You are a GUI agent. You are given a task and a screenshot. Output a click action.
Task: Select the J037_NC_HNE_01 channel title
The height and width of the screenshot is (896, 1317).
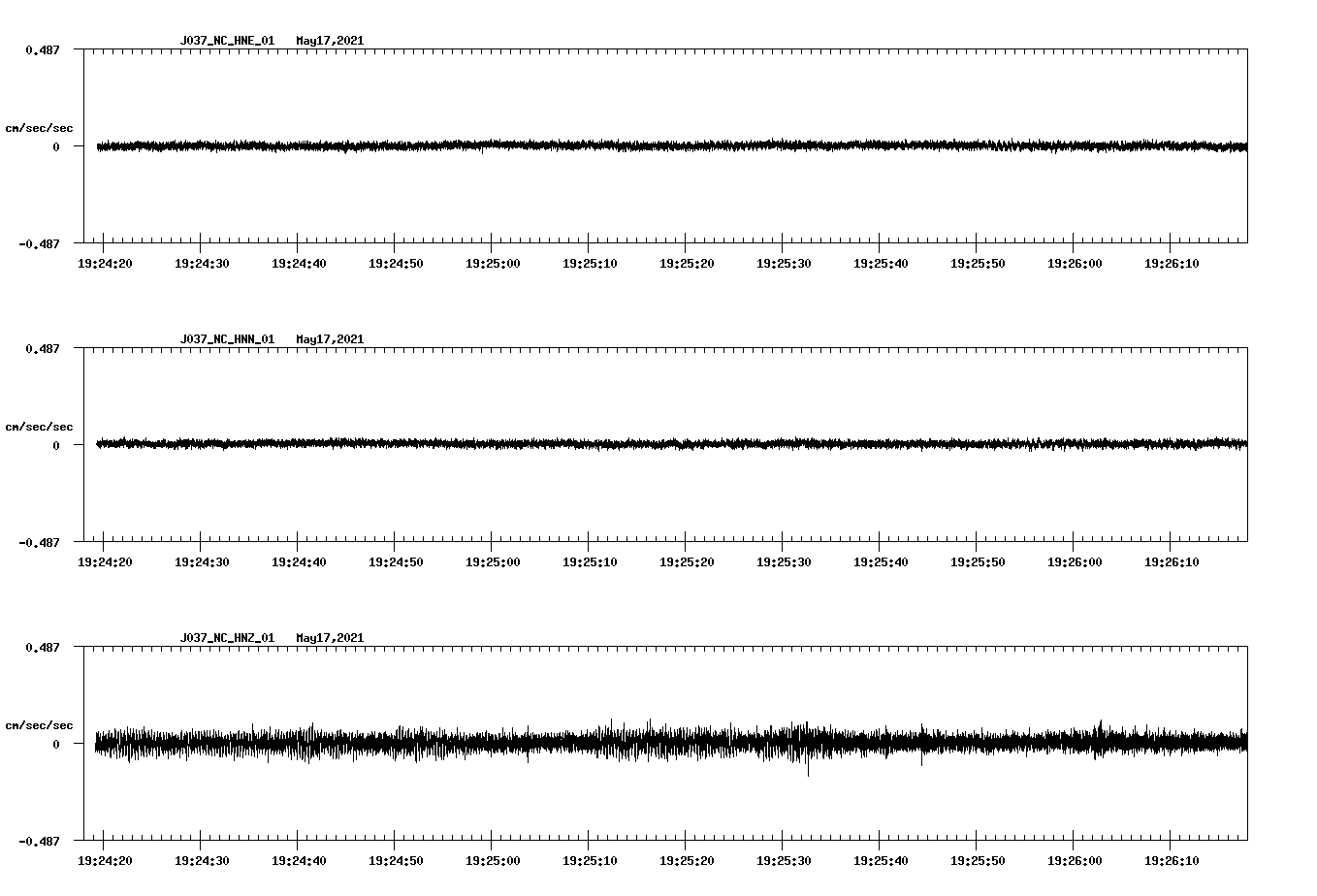click(226, 41)
